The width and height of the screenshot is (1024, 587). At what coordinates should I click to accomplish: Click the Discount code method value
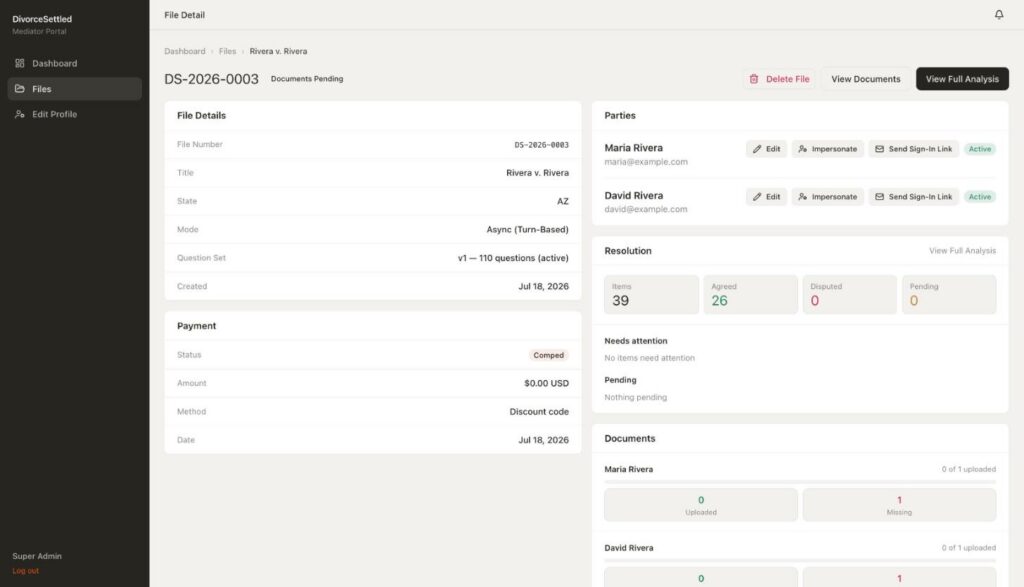[x=539, y=411]
